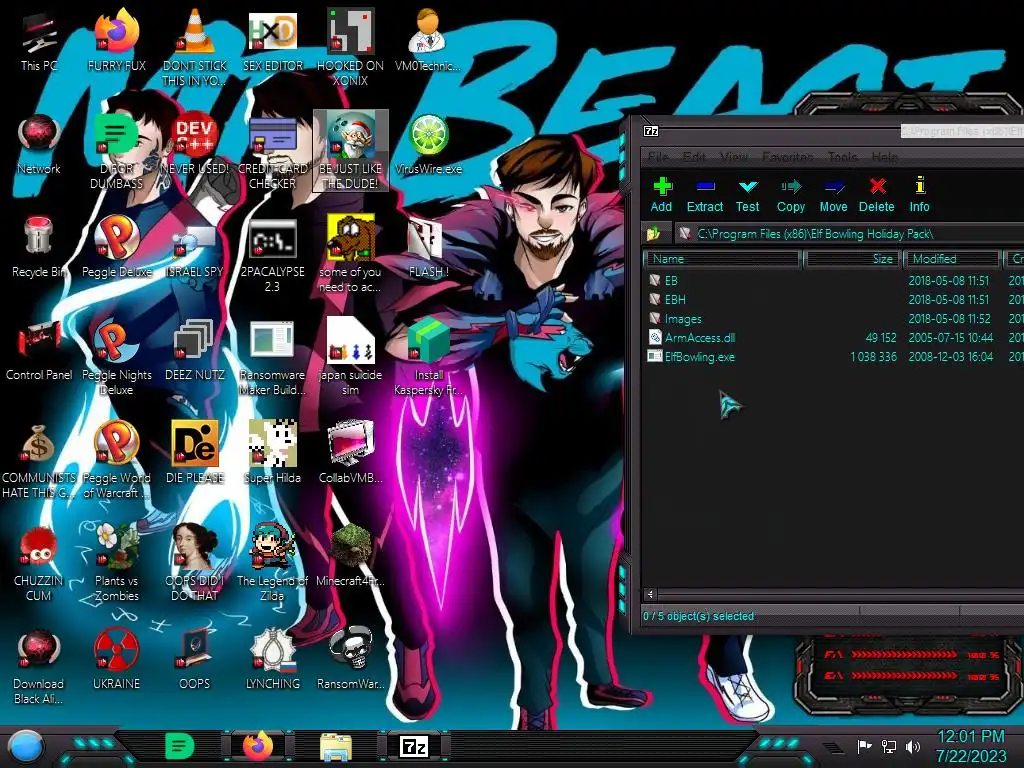The width and height of the screenshot is (1024, 768).
Task: Click the volume speaker tray icon
Action: click(x=913, y=746)
